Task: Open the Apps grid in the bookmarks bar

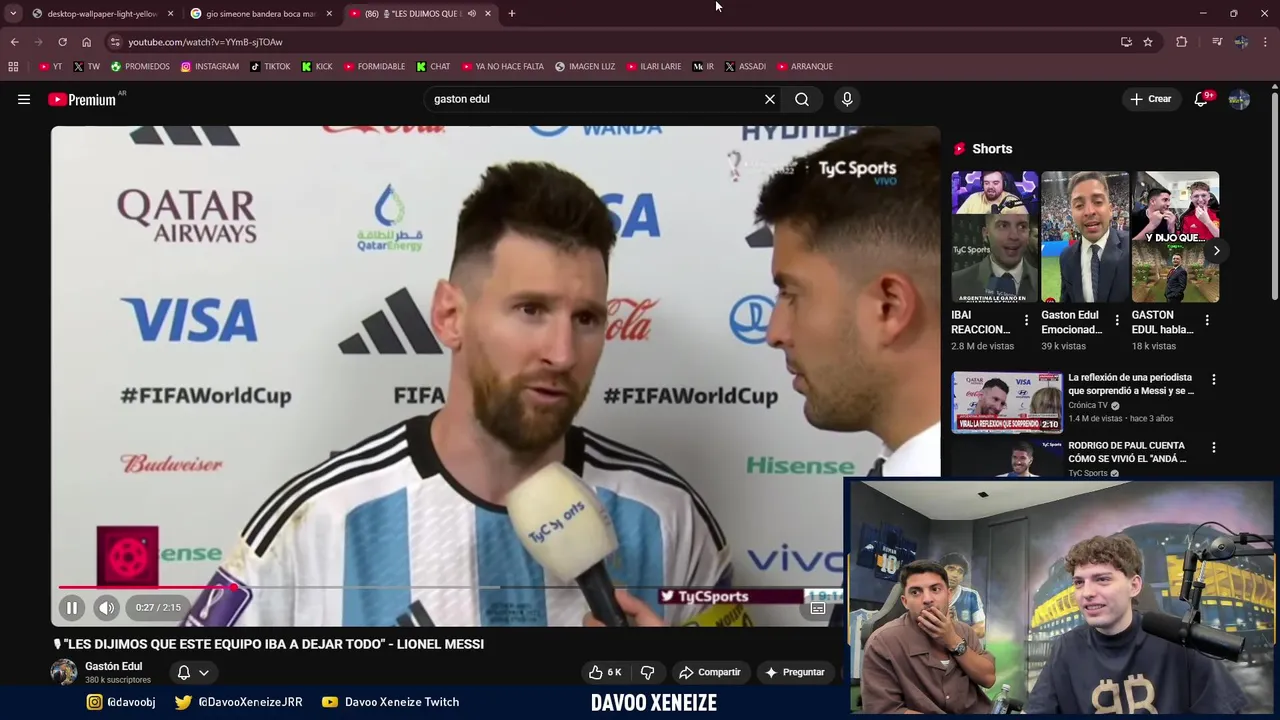Action: [x=13, y=66]
